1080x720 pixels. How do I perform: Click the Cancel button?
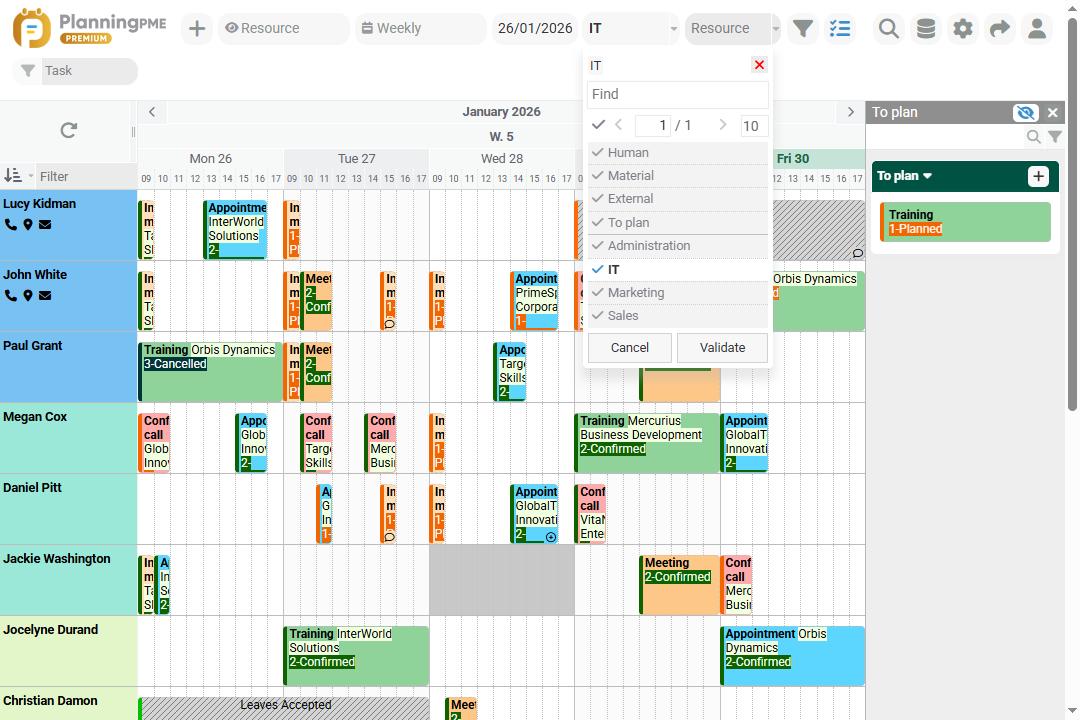630,348
